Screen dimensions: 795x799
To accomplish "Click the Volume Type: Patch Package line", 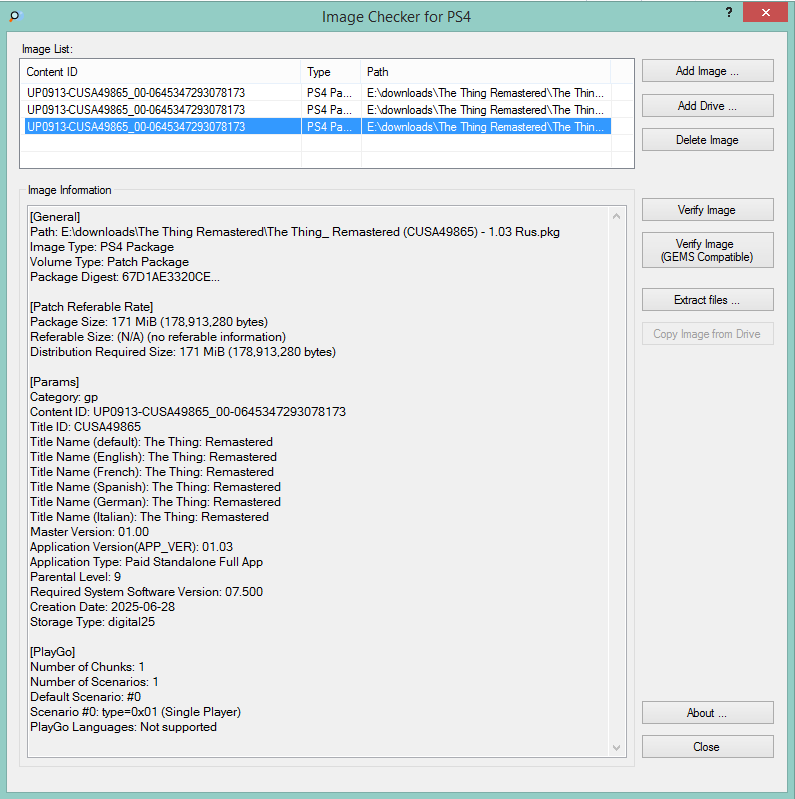I will click(x=110, y=262).
